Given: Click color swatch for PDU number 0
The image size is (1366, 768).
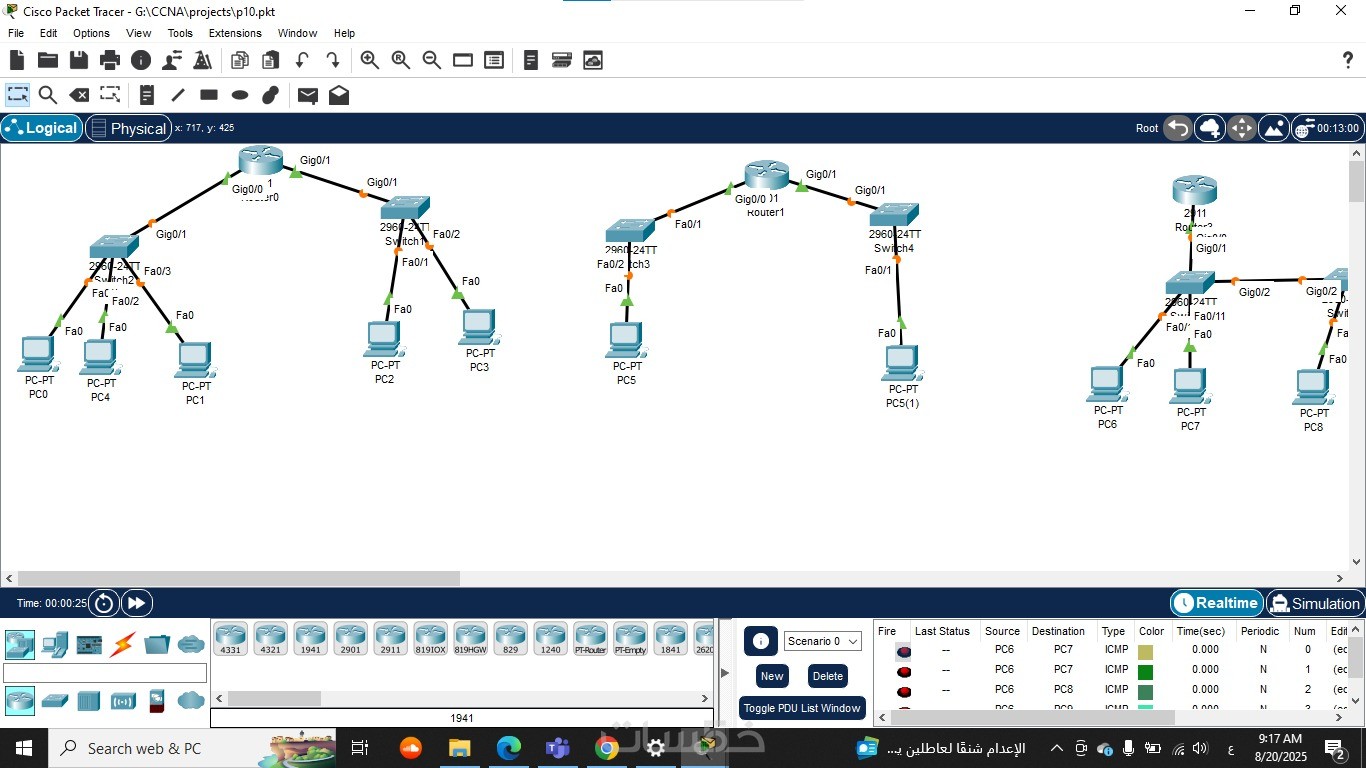Looking at the screenshot, I should 1146,652.
